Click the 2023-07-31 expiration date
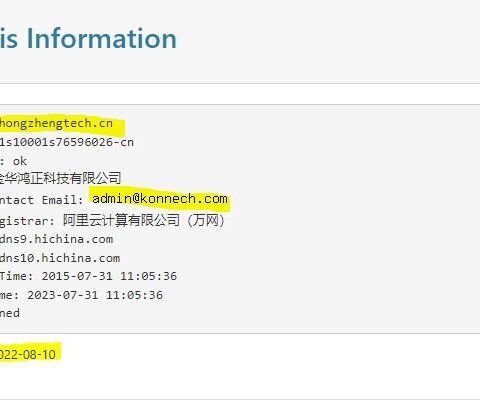The image size is (480, 402). pyautogui.click(x=63, y=295)
